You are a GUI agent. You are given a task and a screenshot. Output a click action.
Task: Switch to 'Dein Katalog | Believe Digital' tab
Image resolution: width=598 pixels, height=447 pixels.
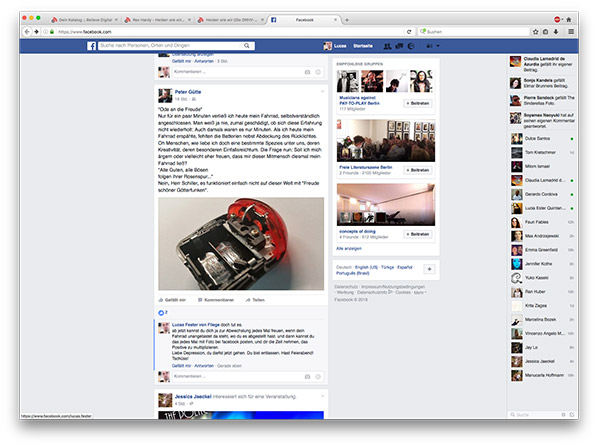click(85, 20)
